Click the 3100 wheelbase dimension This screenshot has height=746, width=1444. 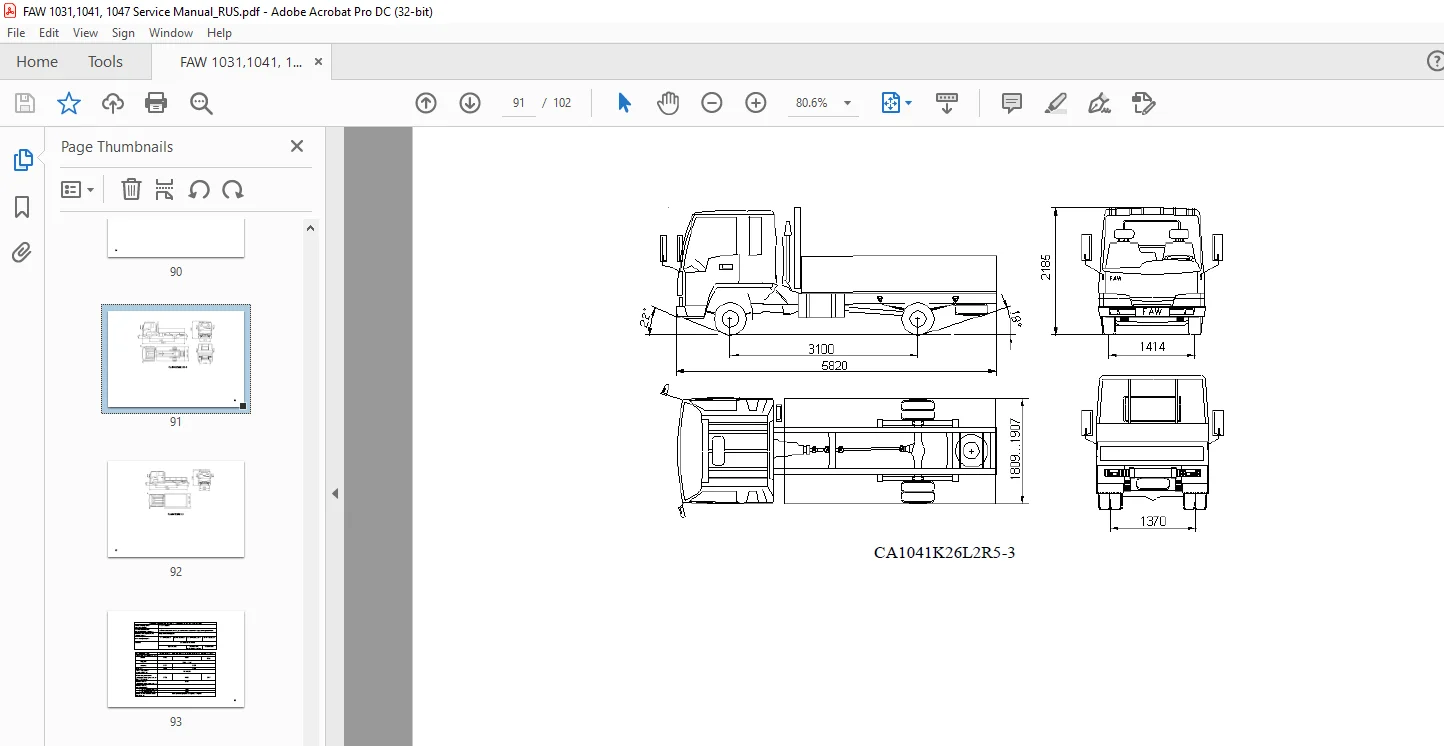point(821,349)
